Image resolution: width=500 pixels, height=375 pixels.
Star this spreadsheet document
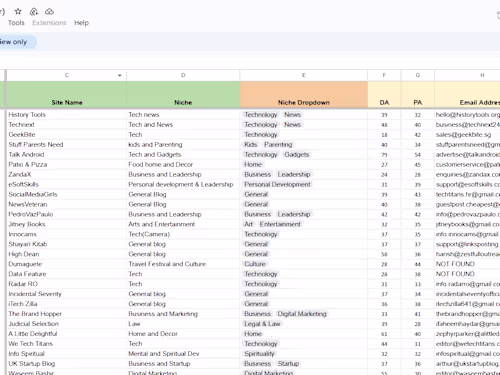pyautogui.click(x=18, y=12)
